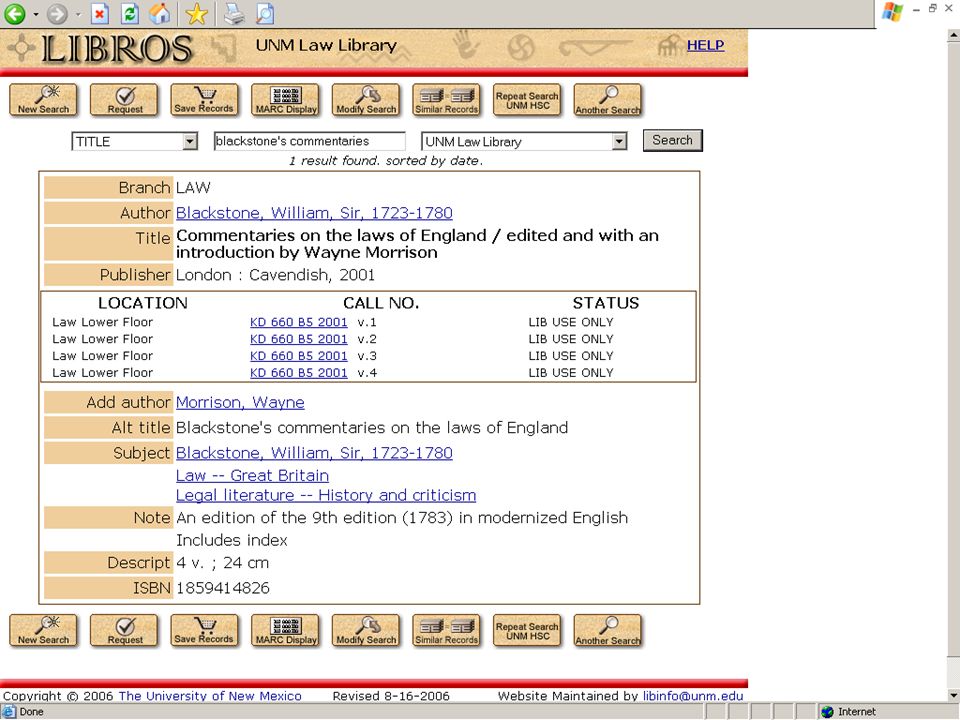
Task: Click the top Request button
Action: [x=124, y=100]
